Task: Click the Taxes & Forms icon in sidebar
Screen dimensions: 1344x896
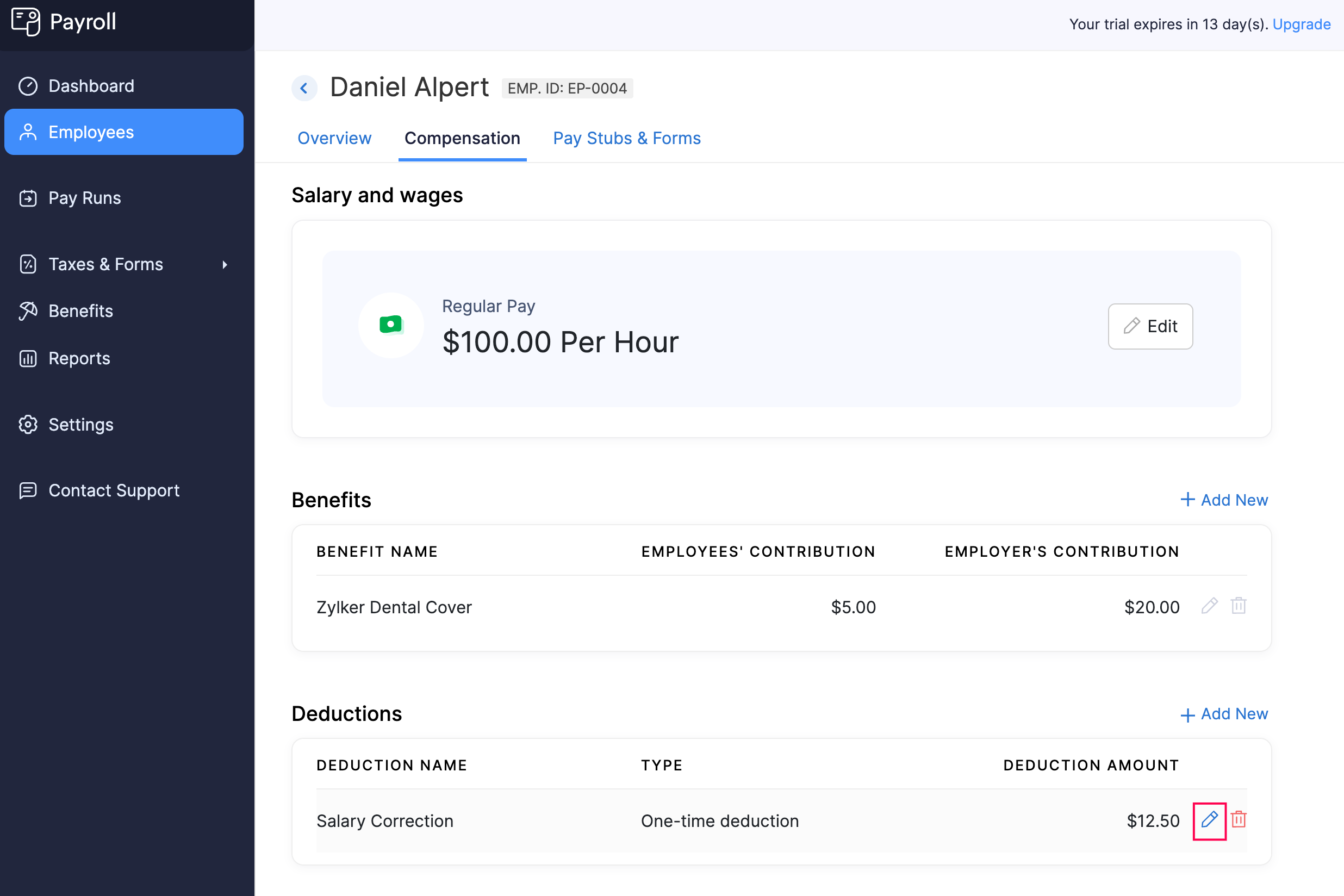Action: 28,263
